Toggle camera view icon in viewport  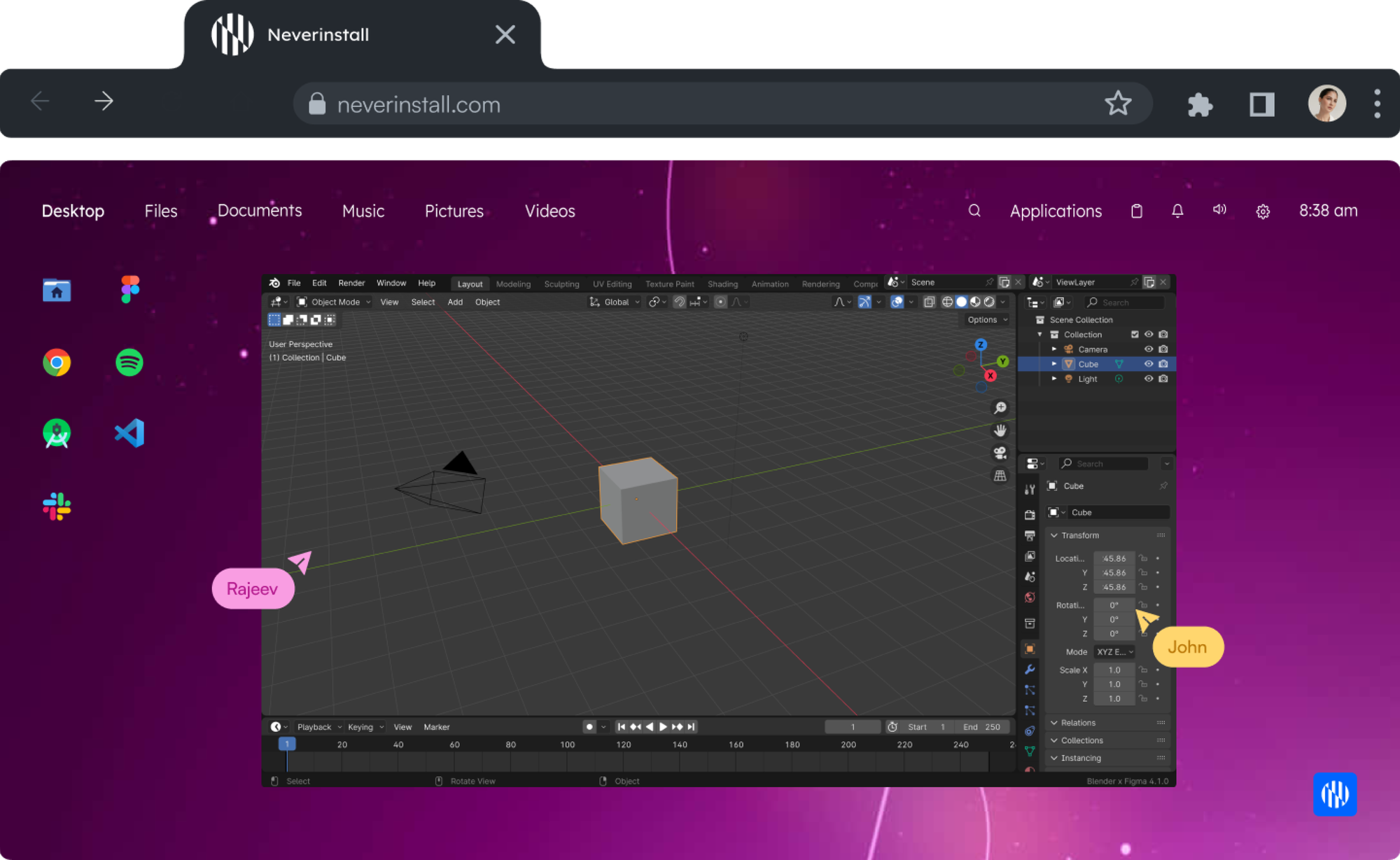pos(1000,452)
